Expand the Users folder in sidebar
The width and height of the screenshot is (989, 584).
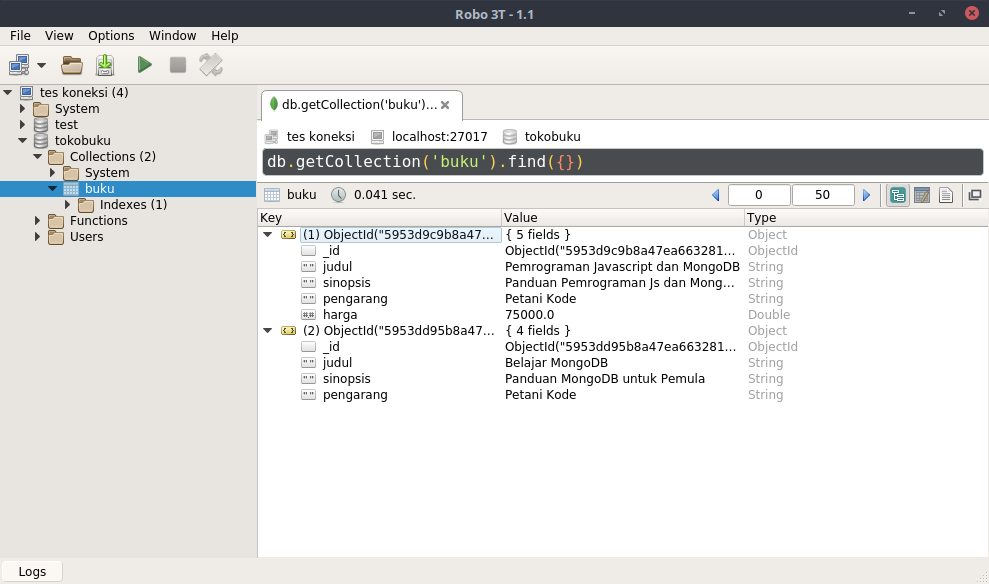(x=37, y=237)
